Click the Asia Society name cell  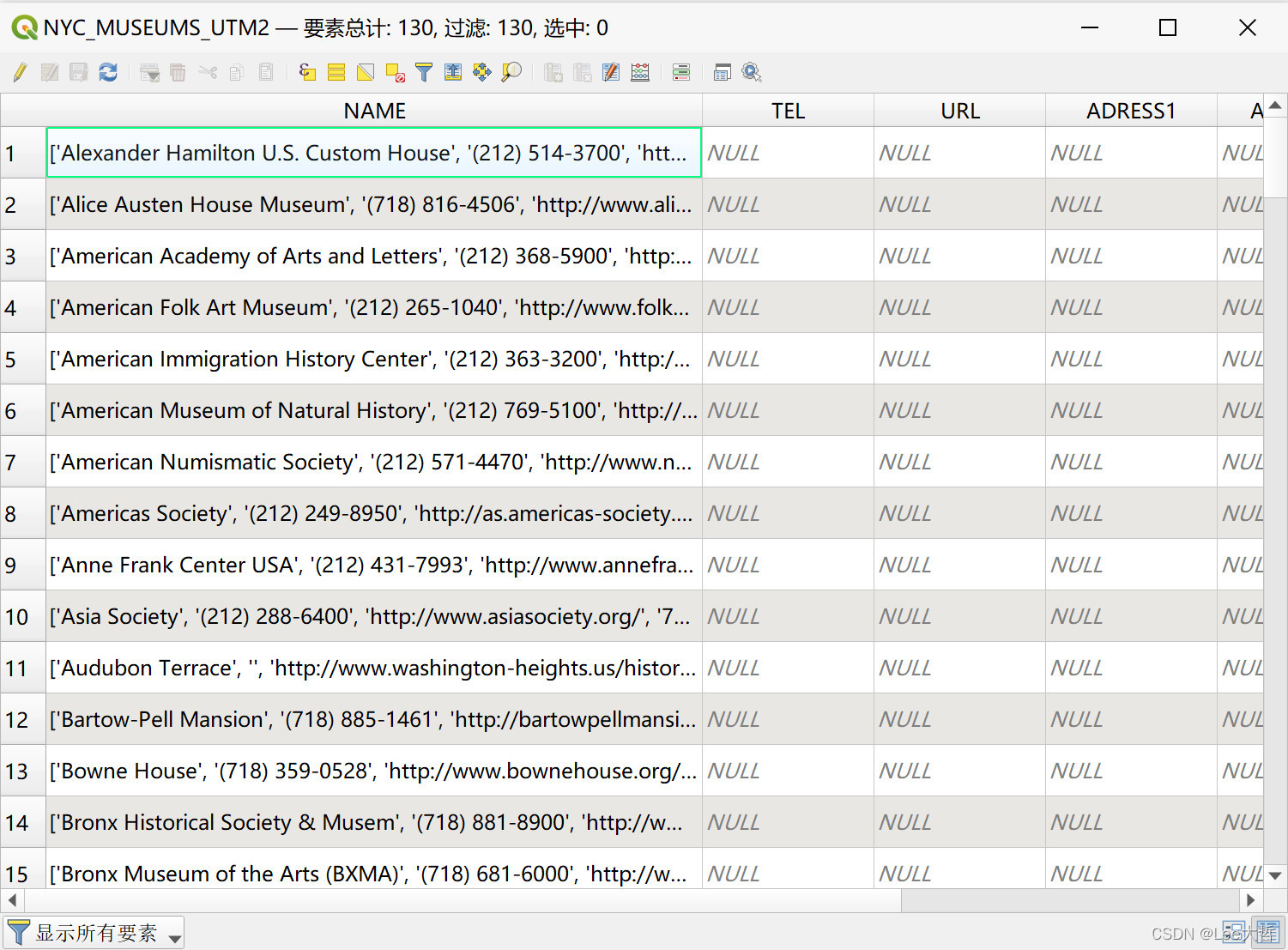pyautogui.click(x=374, y=616)
